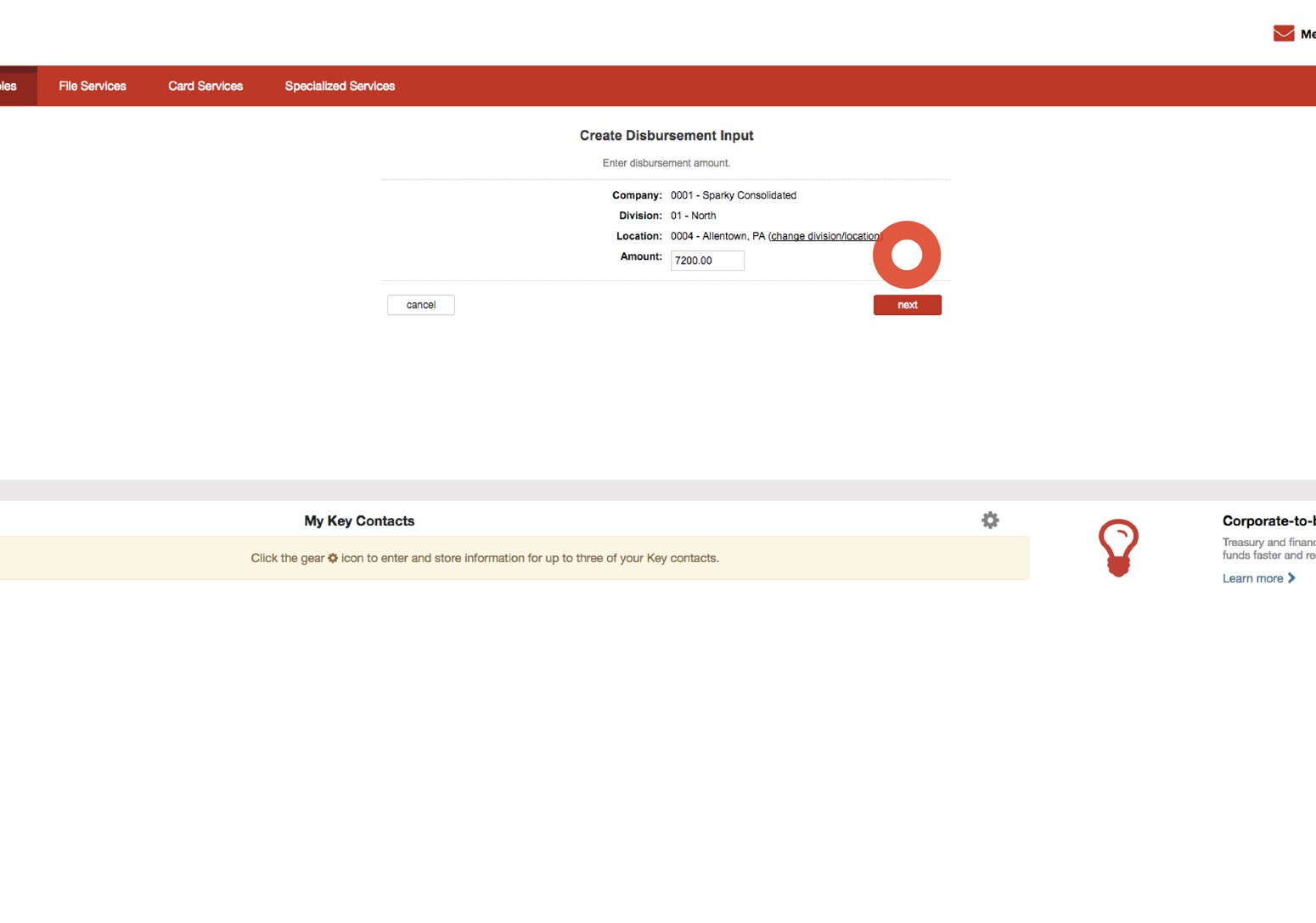This screenshot has height=923, width=1316.
Task: Click inside the Amount input field
Action: pos(707,261)
